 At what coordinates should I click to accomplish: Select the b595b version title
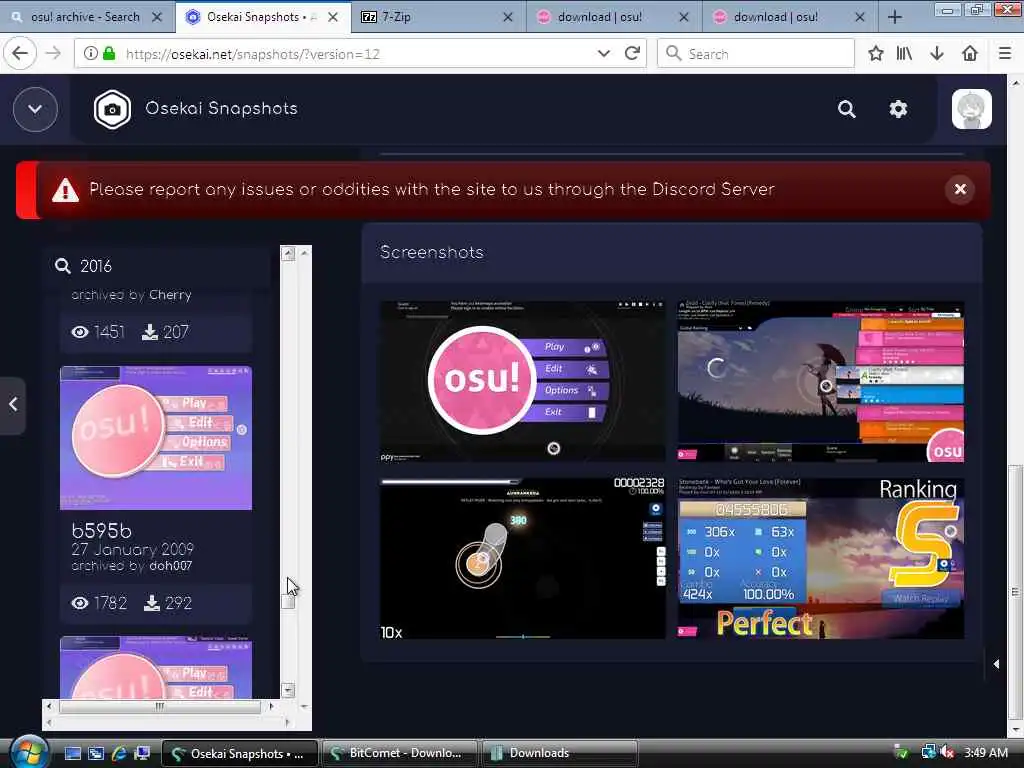coord(102,531)
